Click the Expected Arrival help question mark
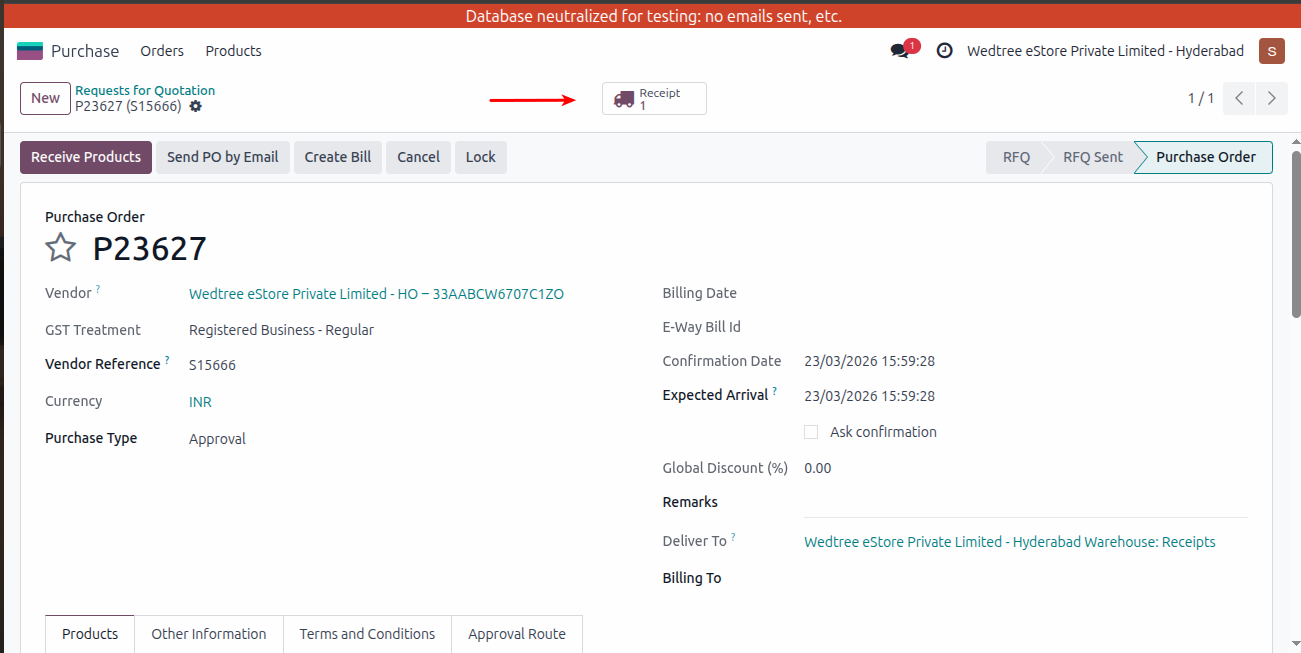1301x653 pixels. point(774,391)
